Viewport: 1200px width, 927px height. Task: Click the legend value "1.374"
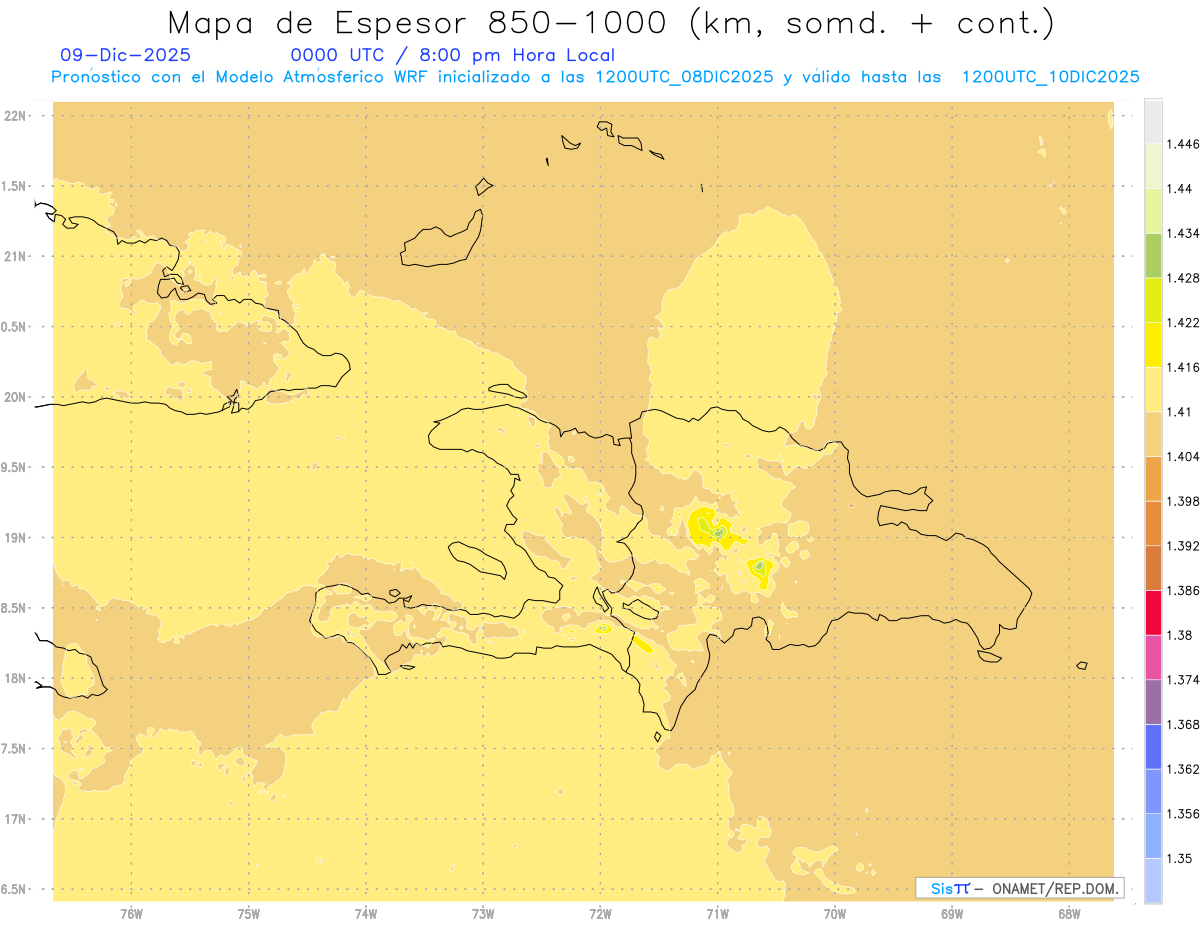(1183, 680)
